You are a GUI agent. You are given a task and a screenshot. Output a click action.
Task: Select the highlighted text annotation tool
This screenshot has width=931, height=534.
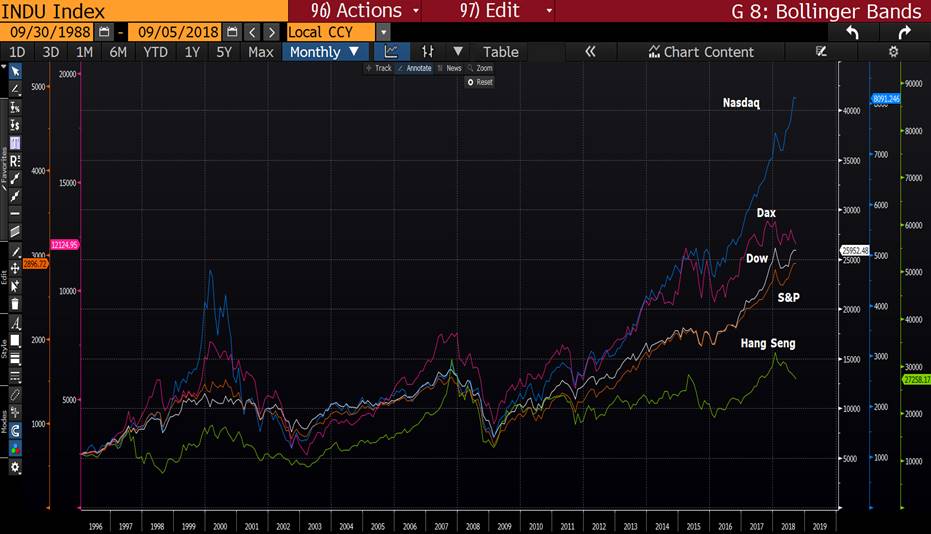tap(15, 143)
